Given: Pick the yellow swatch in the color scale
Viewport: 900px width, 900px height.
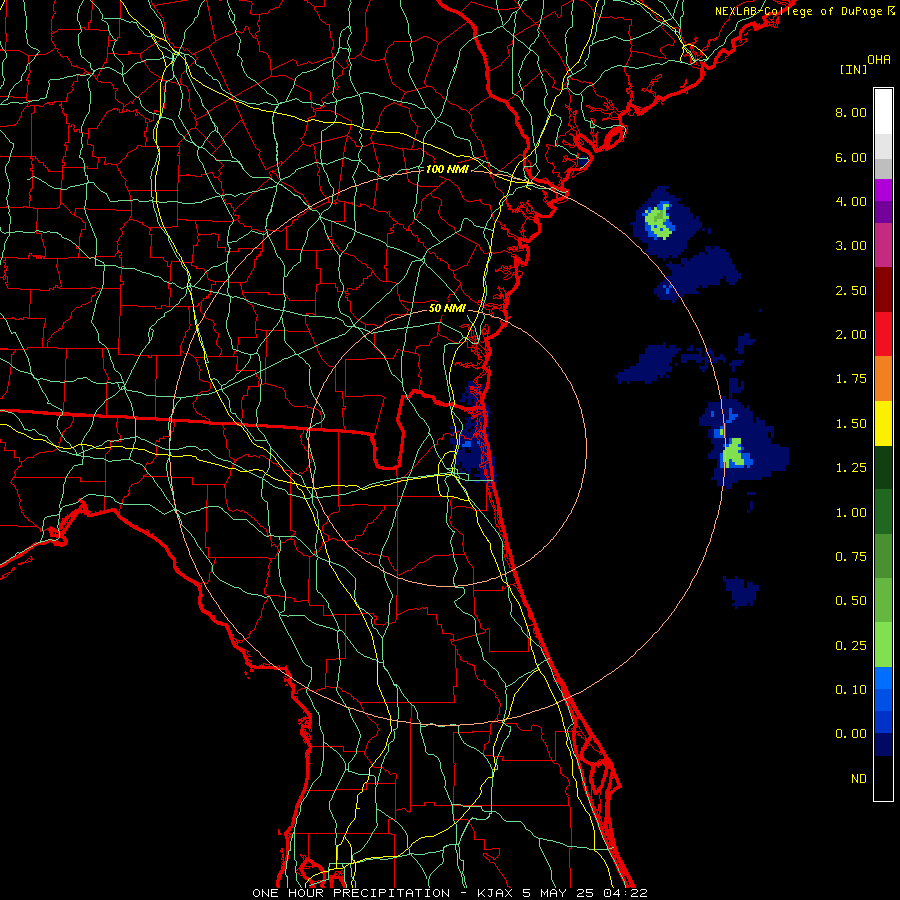Looking at the screenshot, I should tap(883, 424).
